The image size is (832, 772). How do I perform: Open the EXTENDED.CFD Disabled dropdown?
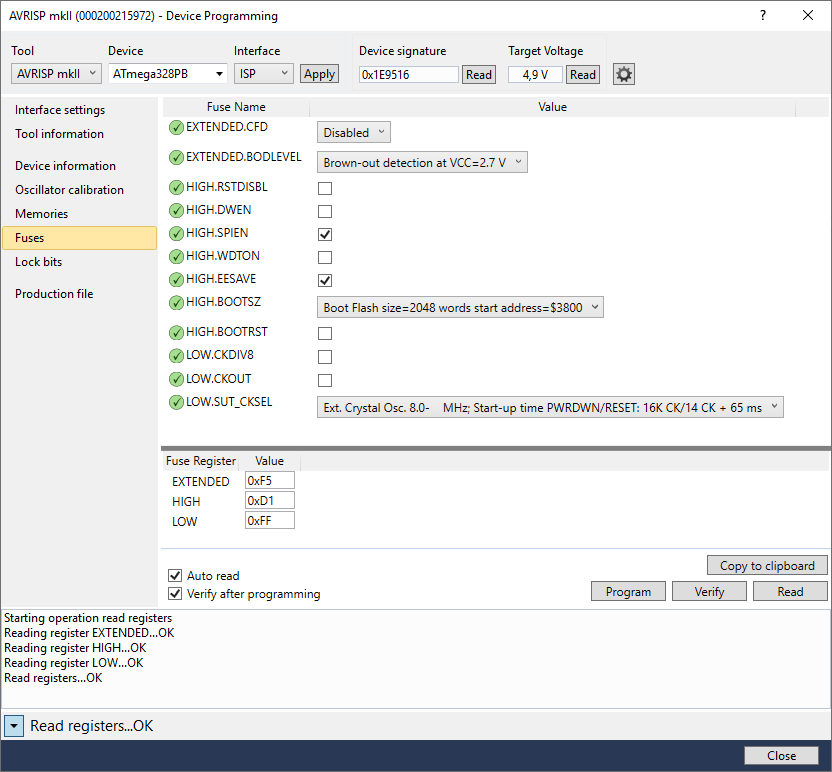[x=354, y=132]
